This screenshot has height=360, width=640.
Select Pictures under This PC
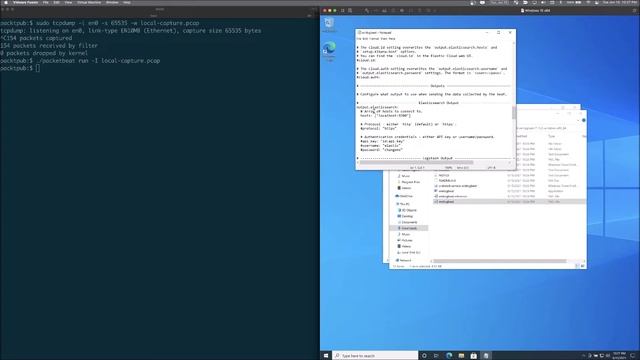[x=405, y=240]
